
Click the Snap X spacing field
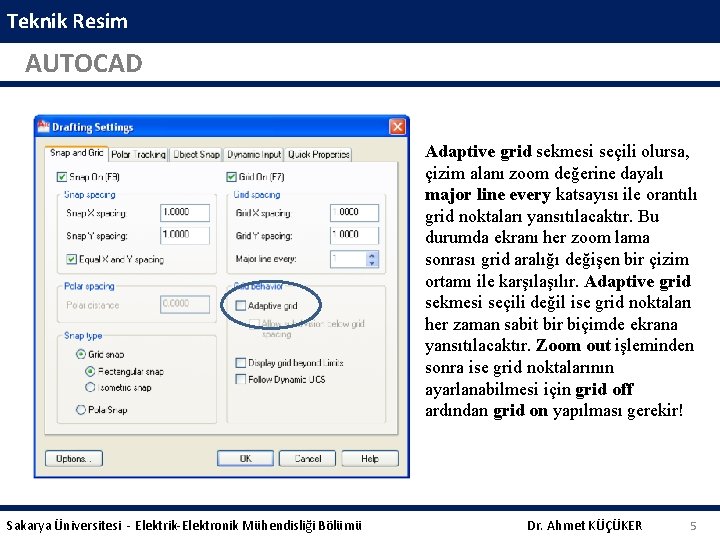(x=185, y=213)
